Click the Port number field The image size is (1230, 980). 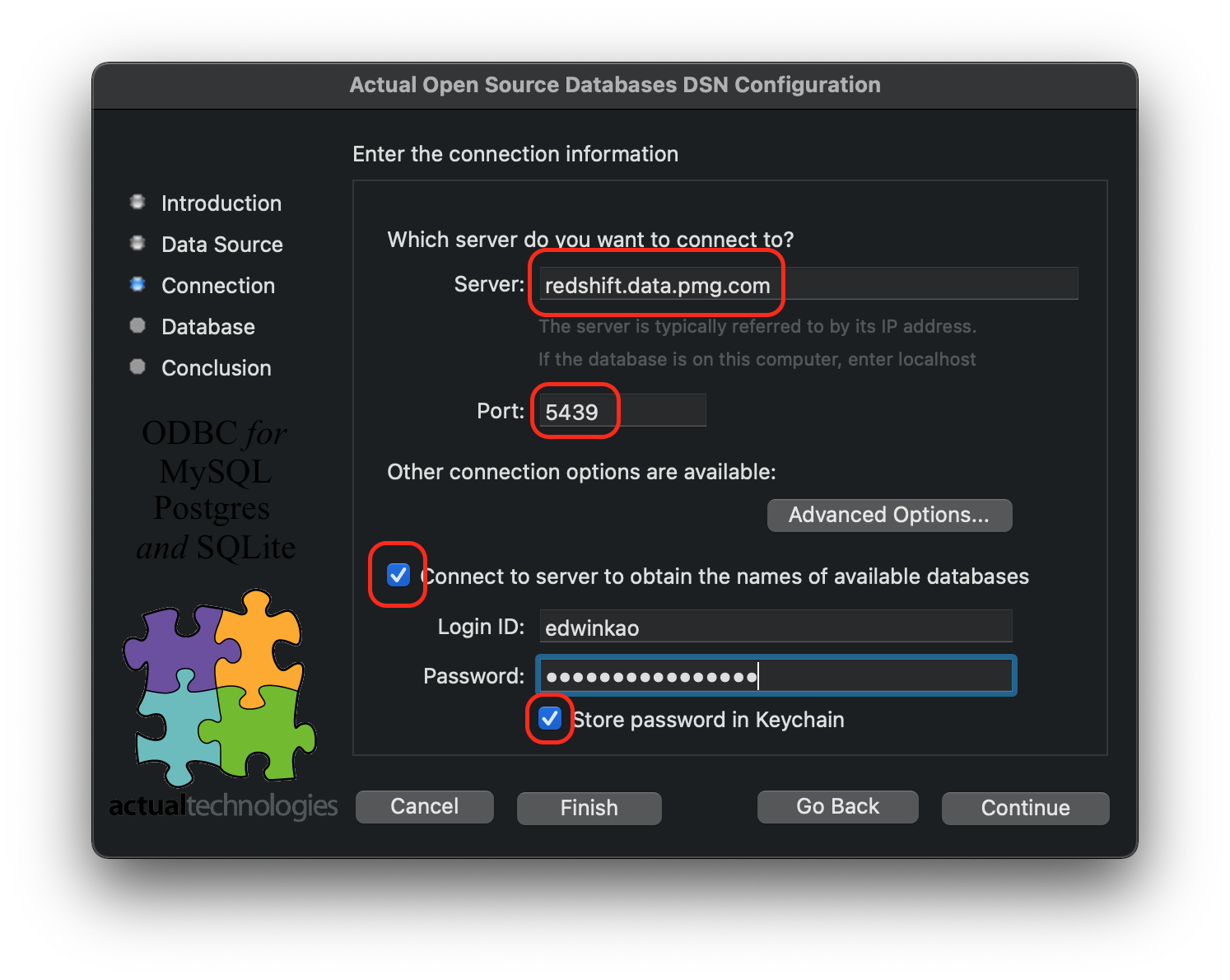tap(622, 410)
